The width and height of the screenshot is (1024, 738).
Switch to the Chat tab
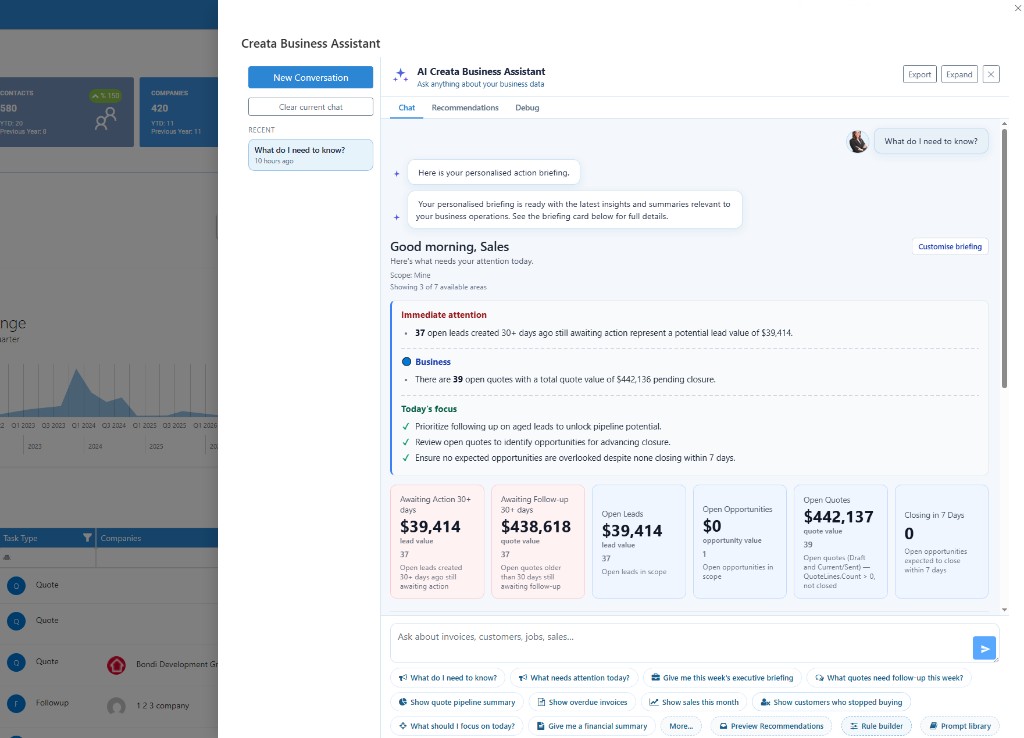[x=406, y=108]
